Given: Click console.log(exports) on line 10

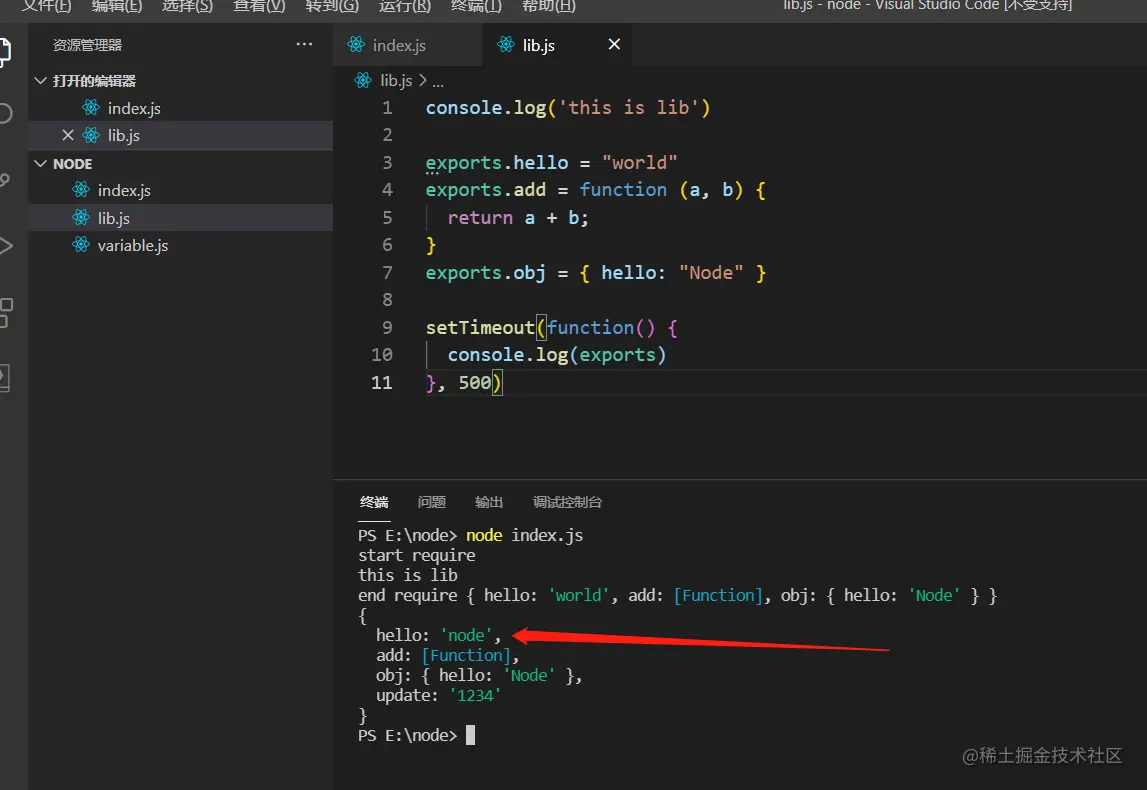Looking at the screenshot, I should 557,355.
